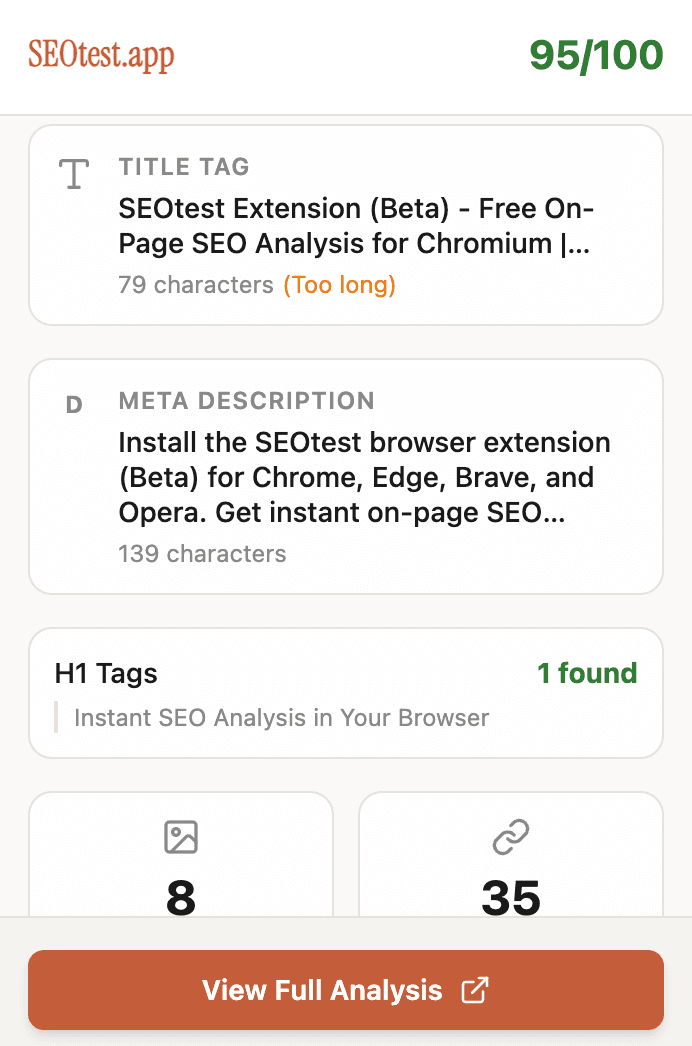The height and width of the screenshot is (1046, 692).
Task: Click the truncated title text ending with ellipsis
Action: tap(356, 227)
